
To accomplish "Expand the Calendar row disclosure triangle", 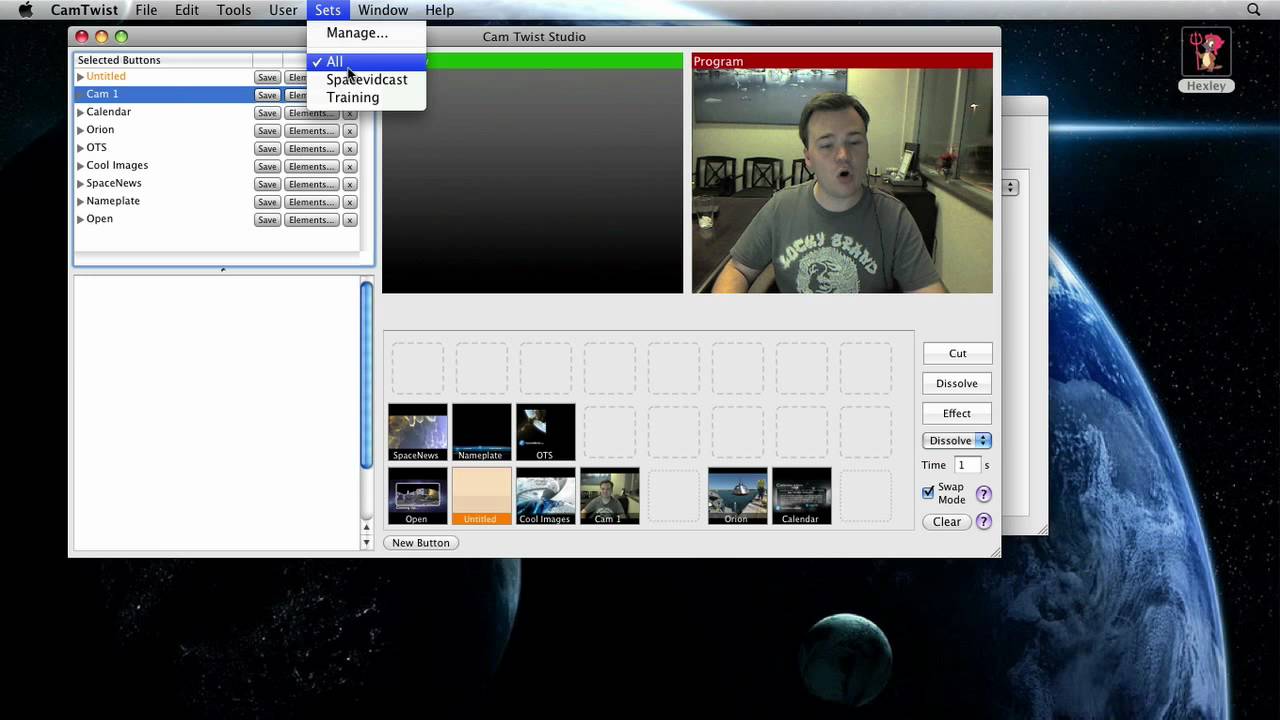I will (80, 112).
